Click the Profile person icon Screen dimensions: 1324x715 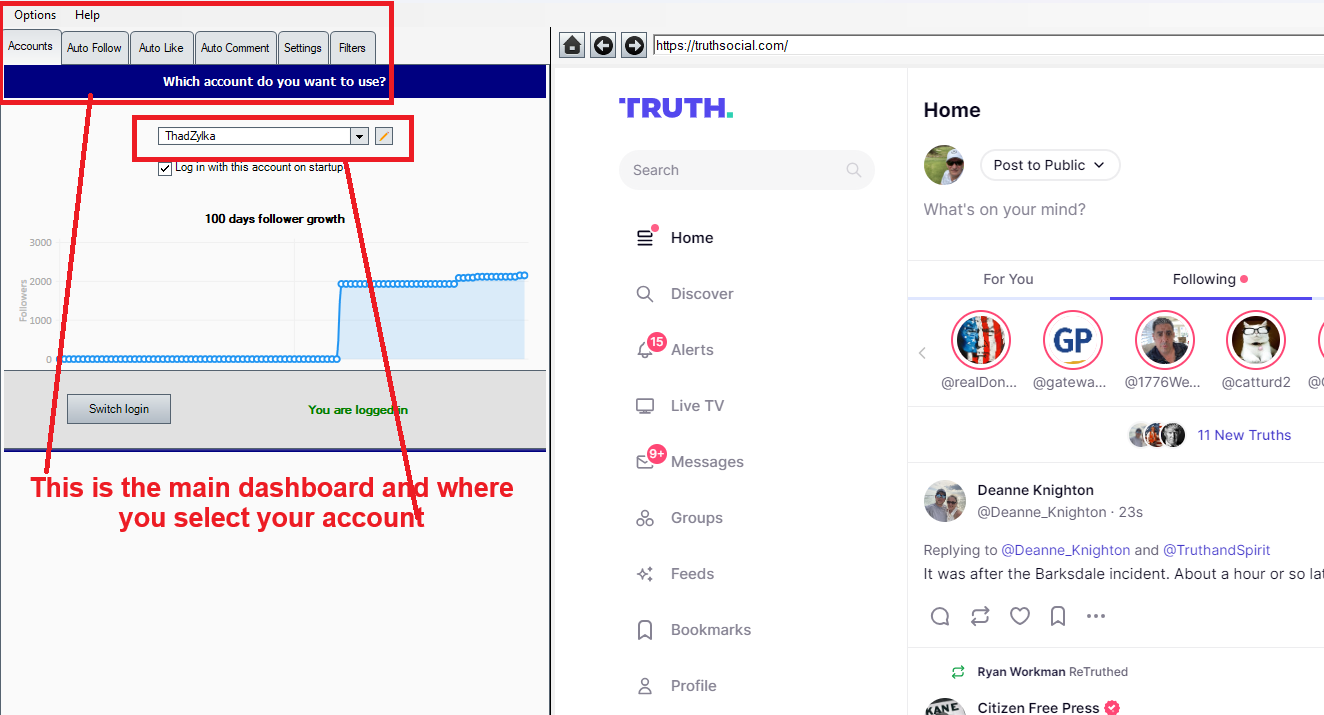[645, 686]
